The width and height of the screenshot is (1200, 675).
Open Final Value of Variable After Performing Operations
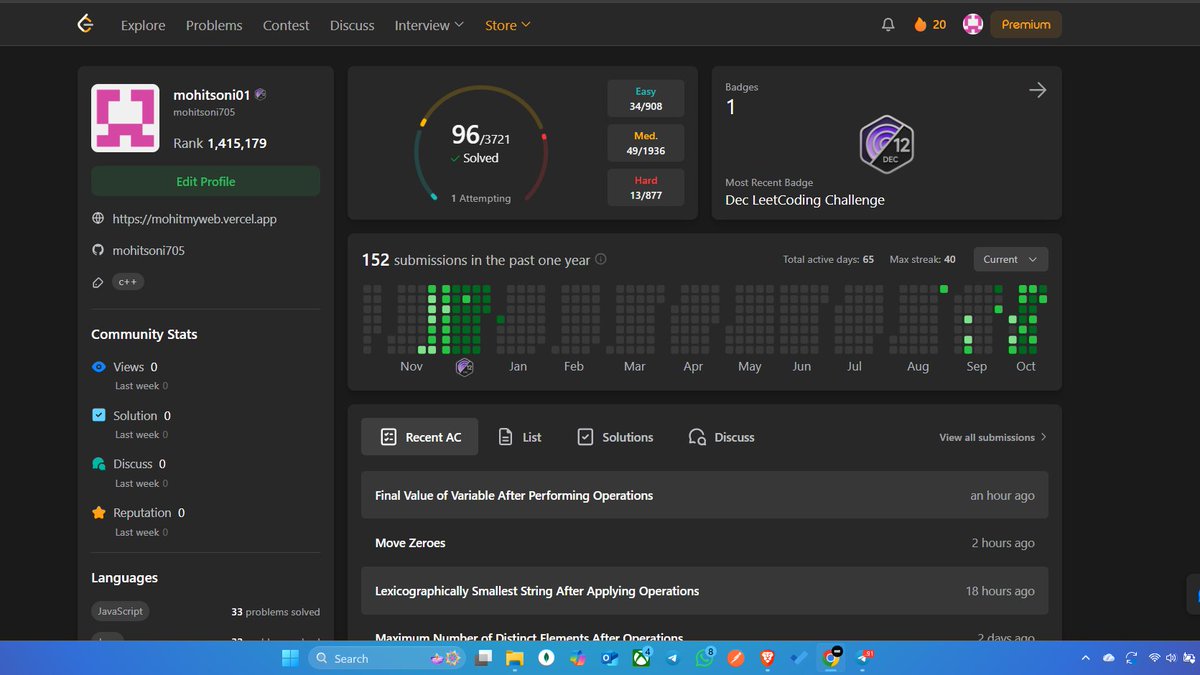point(704,495)
